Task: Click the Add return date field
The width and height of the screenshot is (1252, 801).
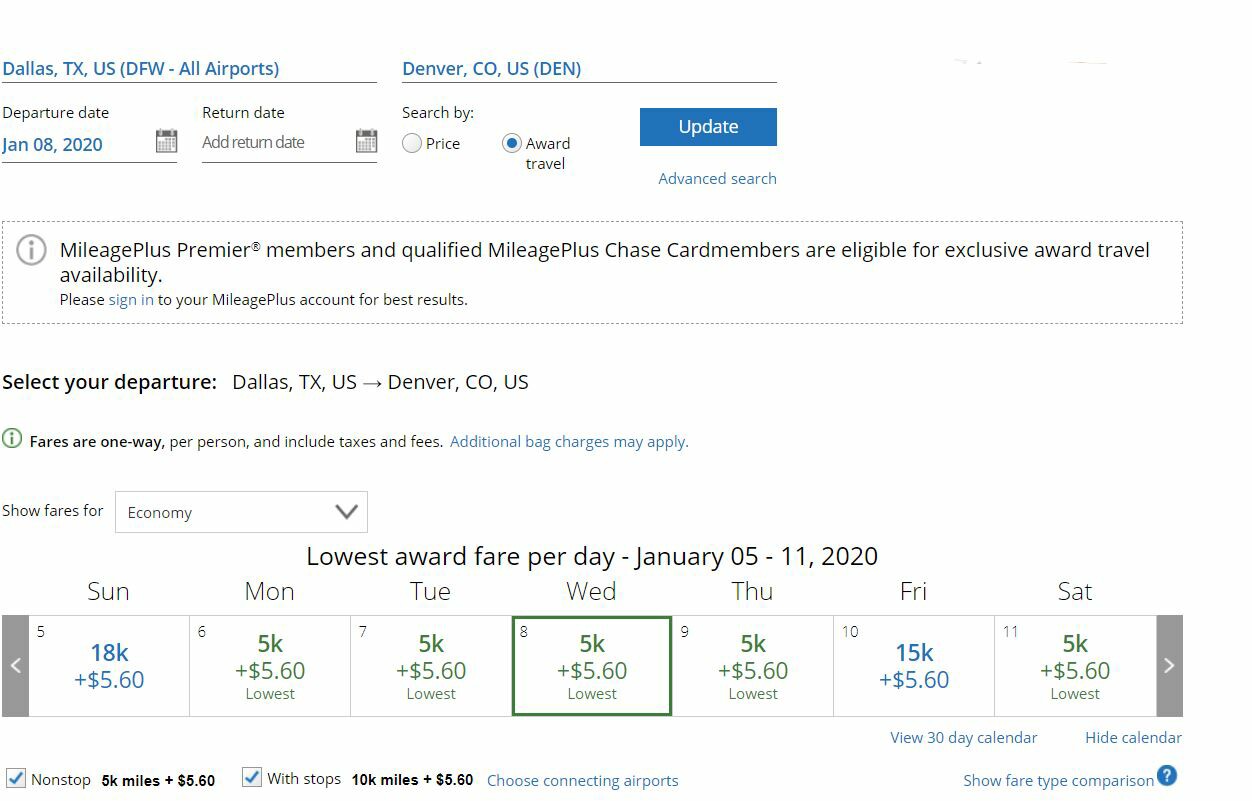Action: (x=276, y=142)
